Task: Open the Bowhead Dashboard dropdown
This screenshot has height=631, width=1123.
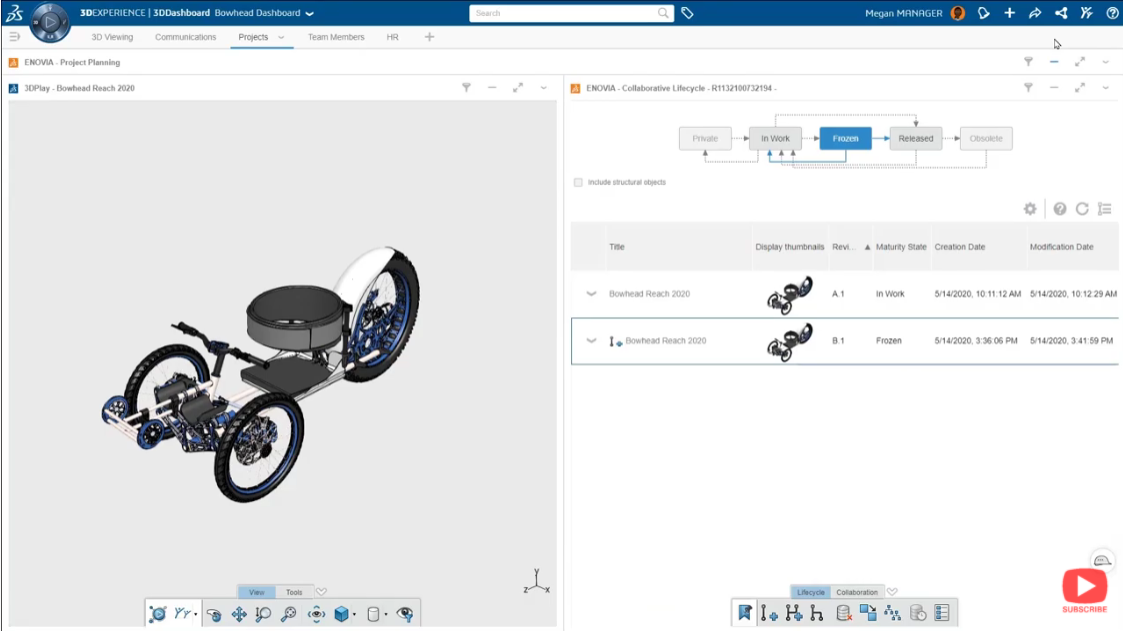Action: [309, 14]
